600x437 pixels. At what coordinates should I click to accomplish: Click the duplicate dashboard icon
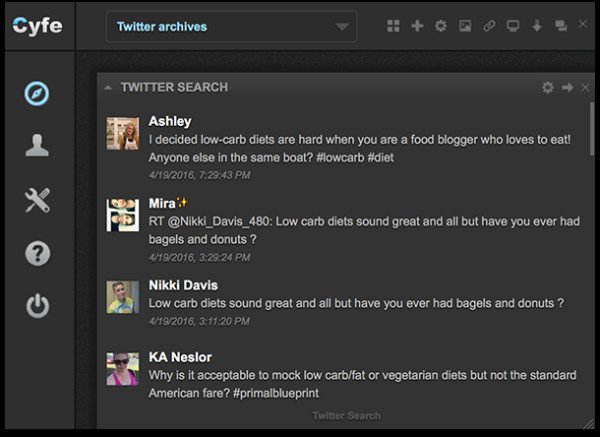tap(561, 26)
